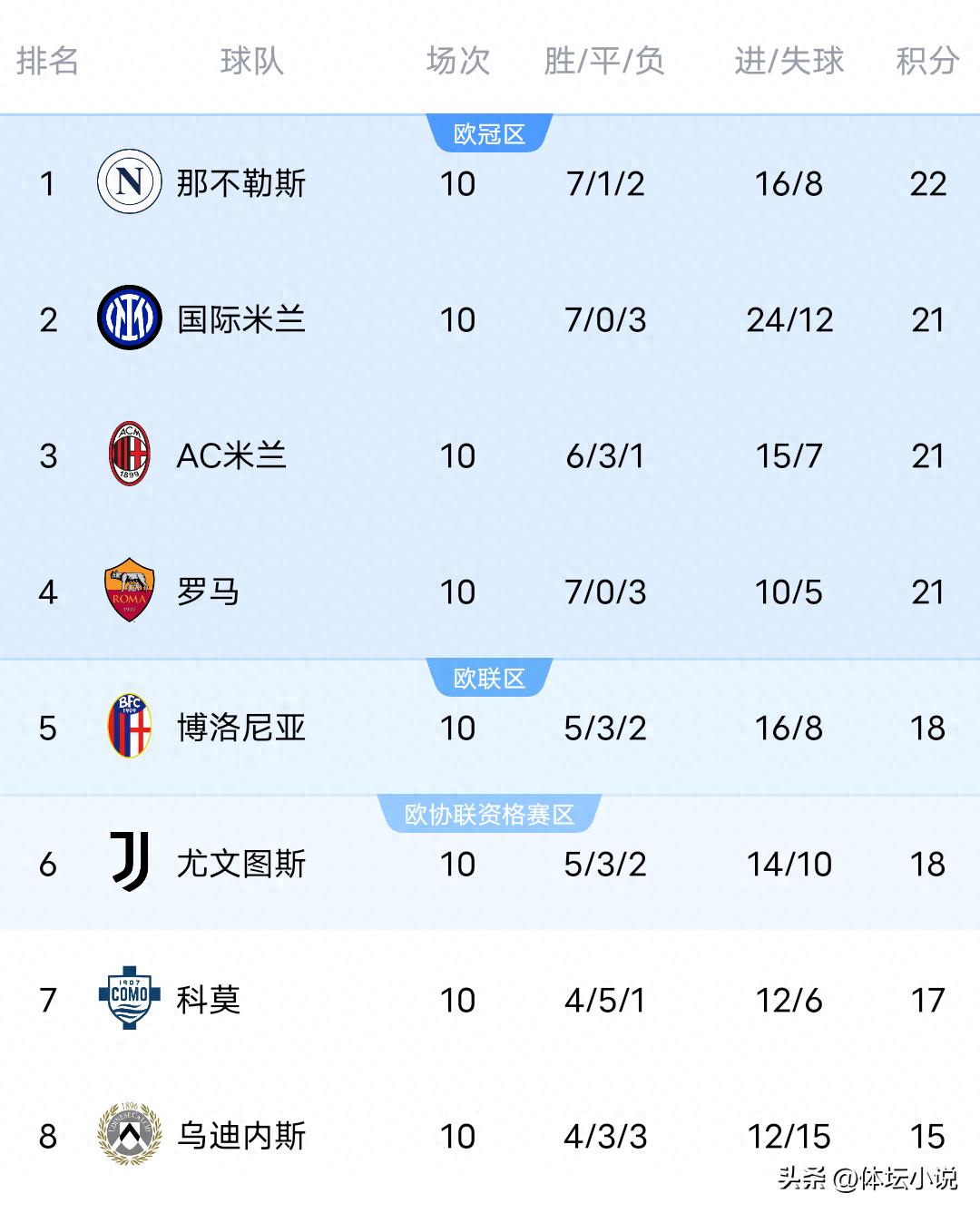This screenshot has height=1213, width=980.
Task: Click the 头条 @体坛小说 watermark
Action: click(867, 1178)
